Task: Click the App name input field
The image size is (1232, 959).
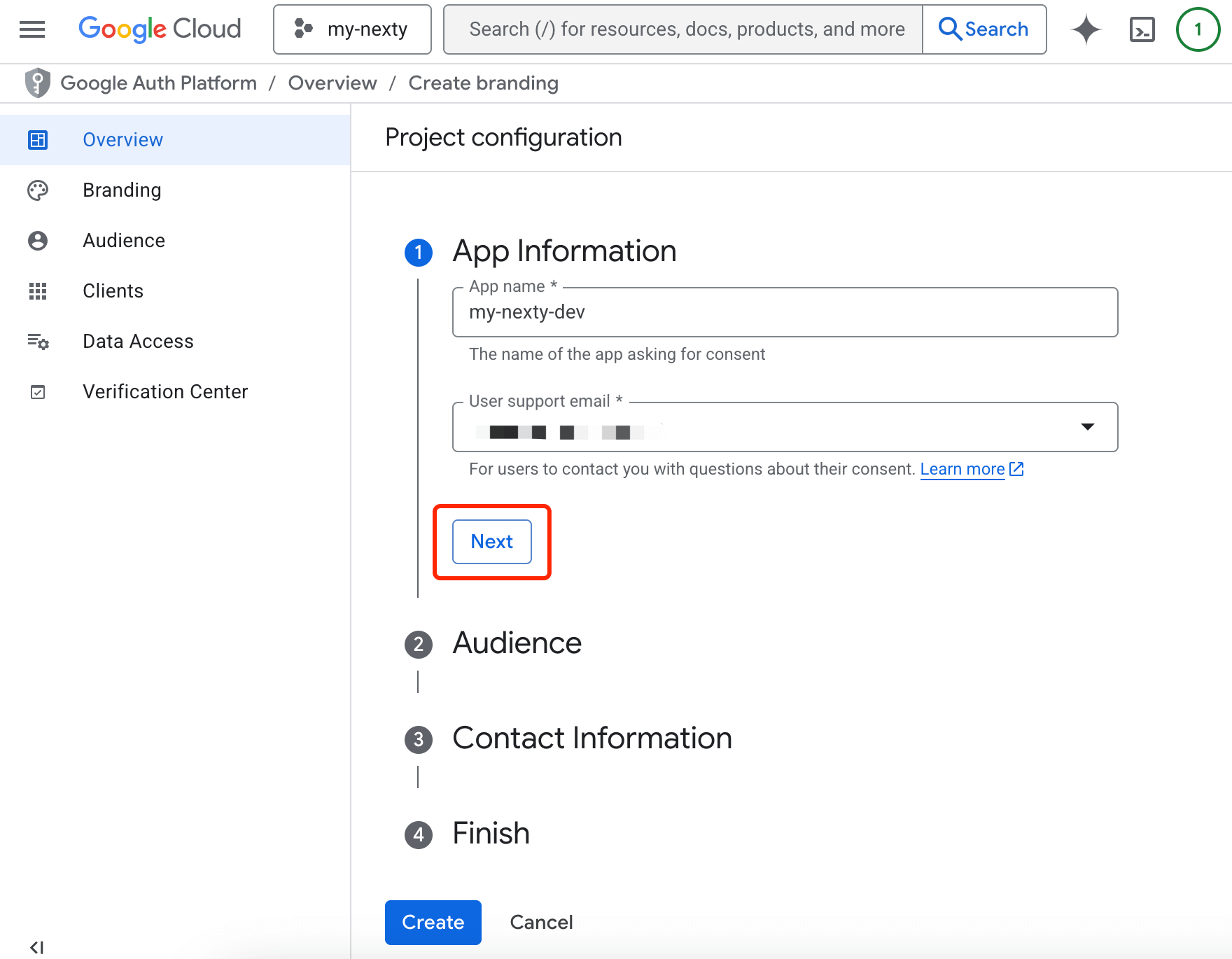Action: pyautogui.click(x=785, y=312)
